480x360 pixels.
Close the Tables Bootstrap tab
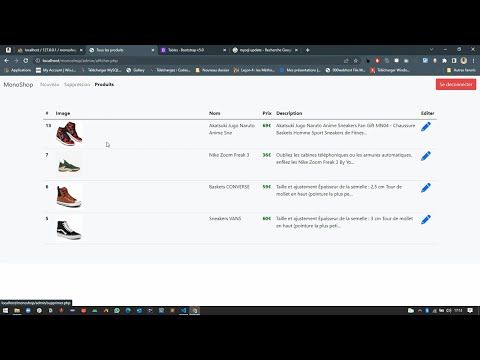click(x=224, y=50)
